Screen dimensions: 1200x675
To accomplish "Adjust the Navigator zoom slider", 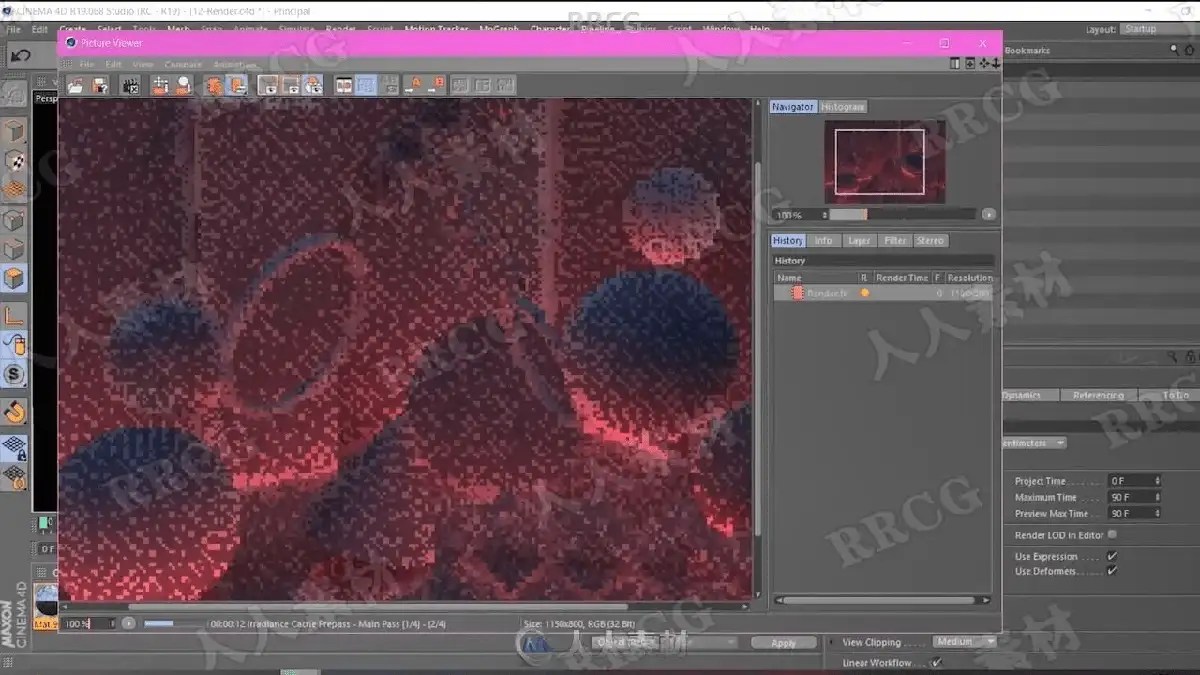I will [x=902, y=215].
